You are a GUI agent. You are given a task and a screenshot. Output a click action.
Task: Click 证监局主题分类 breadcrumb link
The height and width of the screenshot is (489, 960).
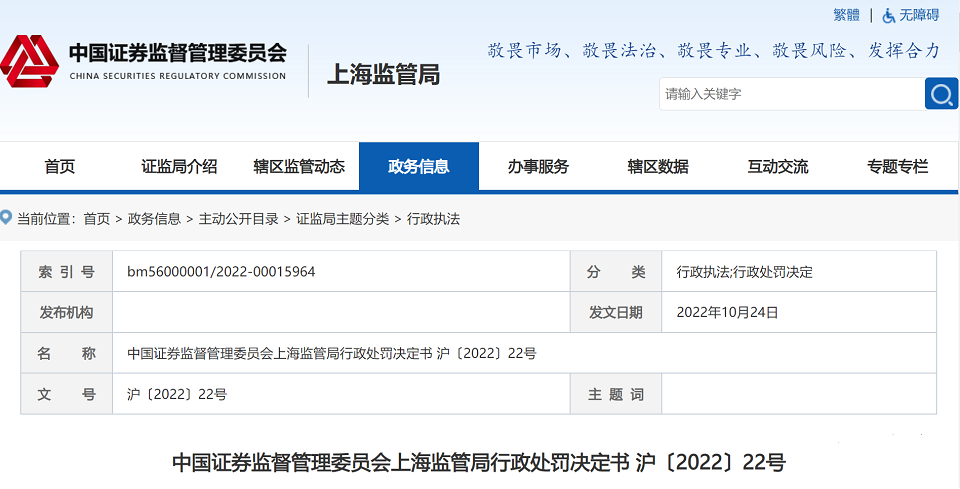coord(343,219)
